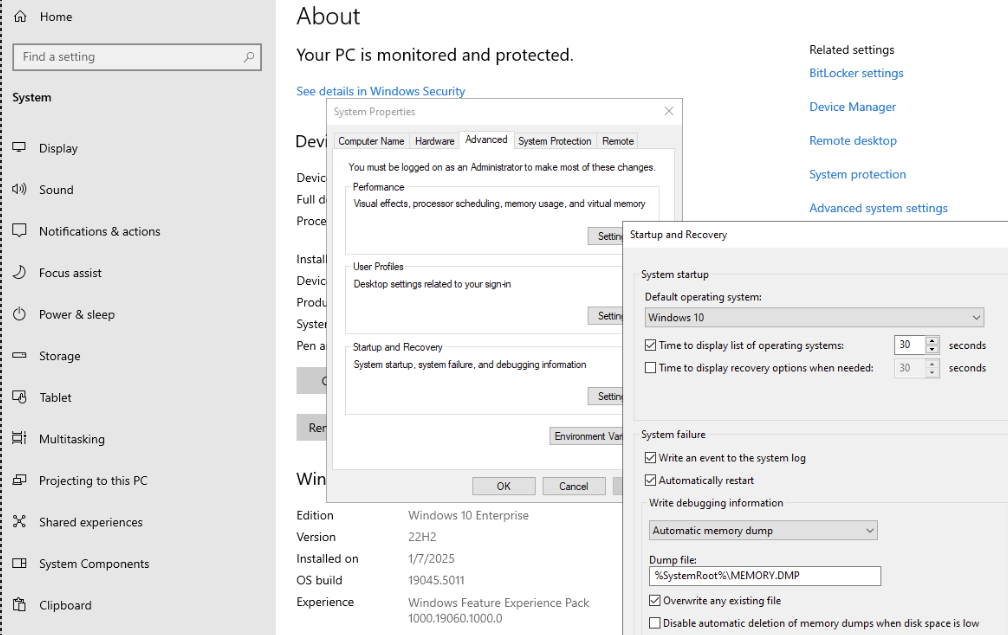Click OK in System Properties

(503, 487)
